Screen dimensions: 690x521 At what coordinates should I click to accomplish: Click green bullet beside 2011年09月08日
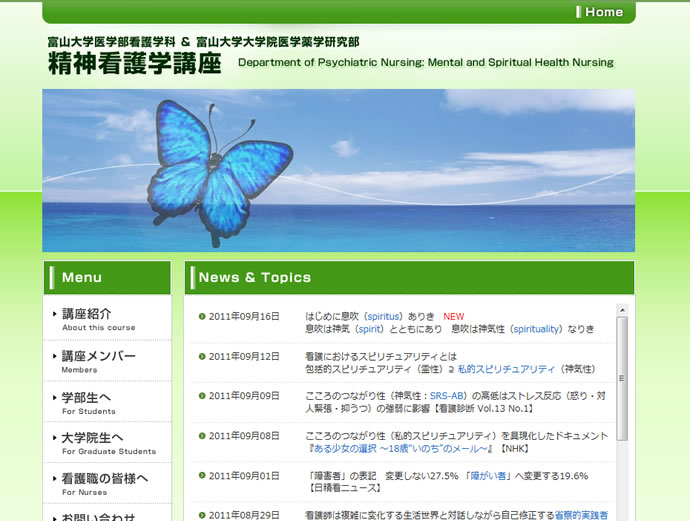pos(202,436)
